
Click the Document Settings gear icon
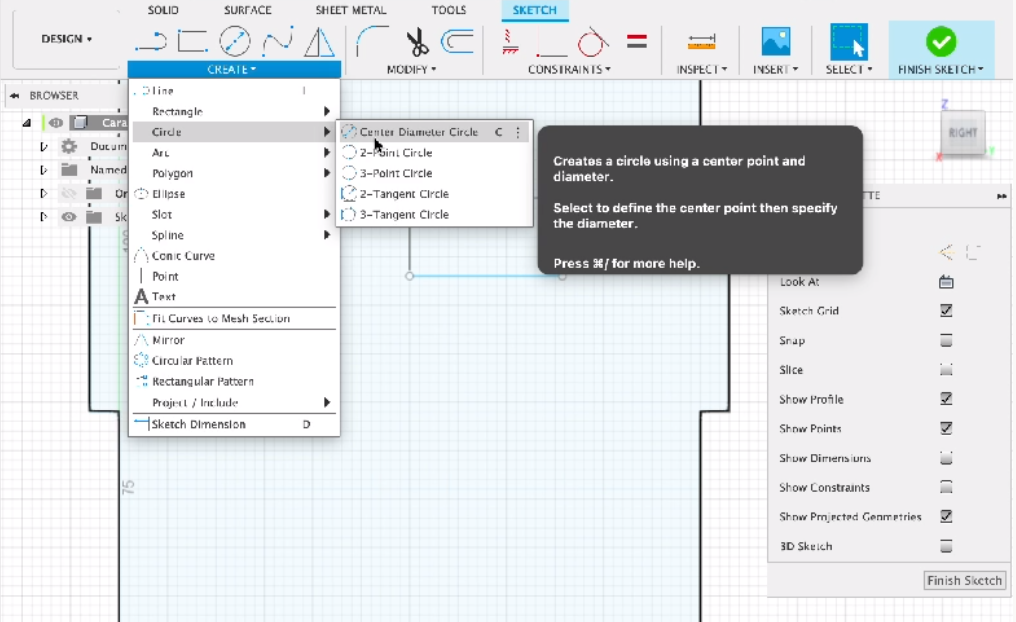(69, 146)
